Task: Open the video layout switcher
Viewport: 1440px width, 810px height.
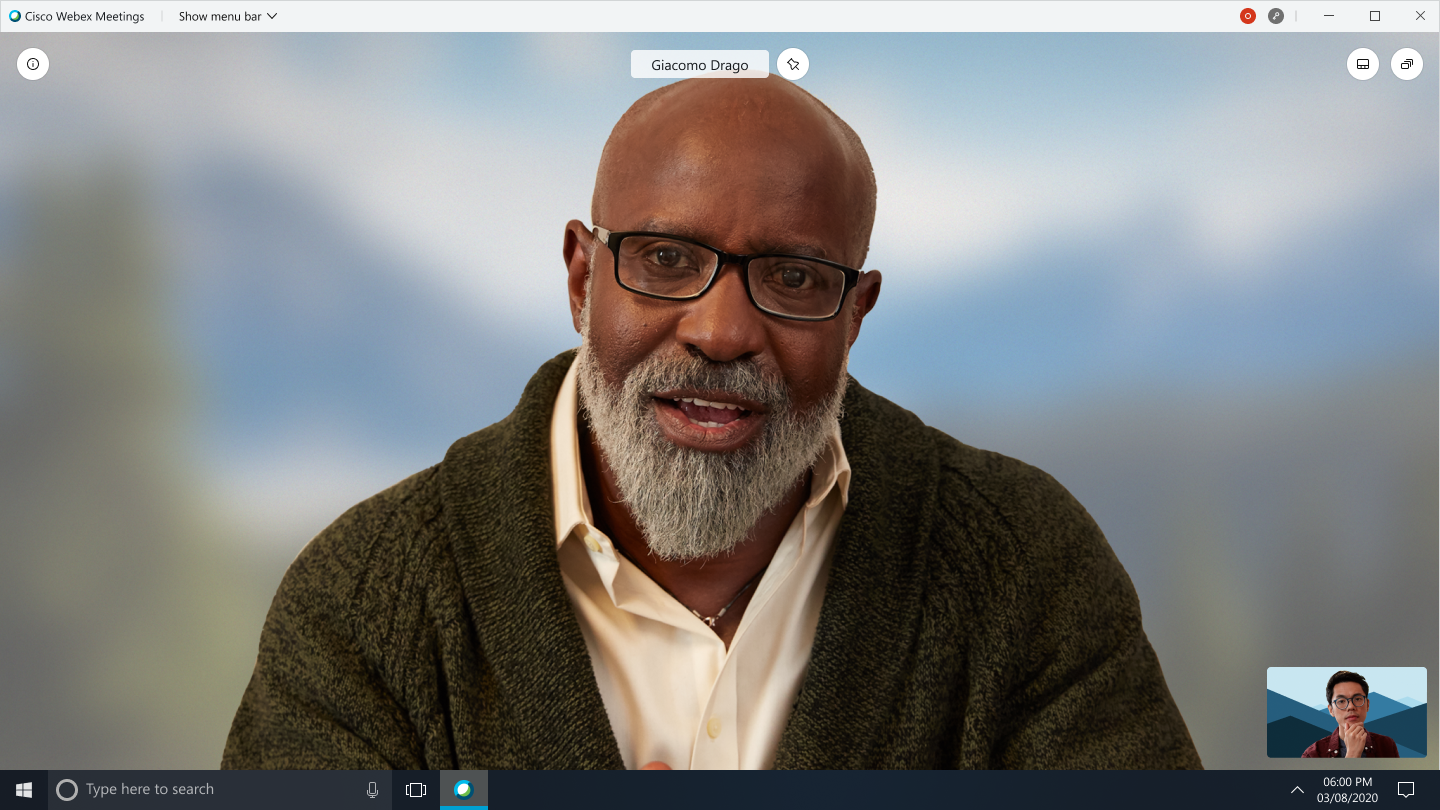Action: (x=1363, y=64)
